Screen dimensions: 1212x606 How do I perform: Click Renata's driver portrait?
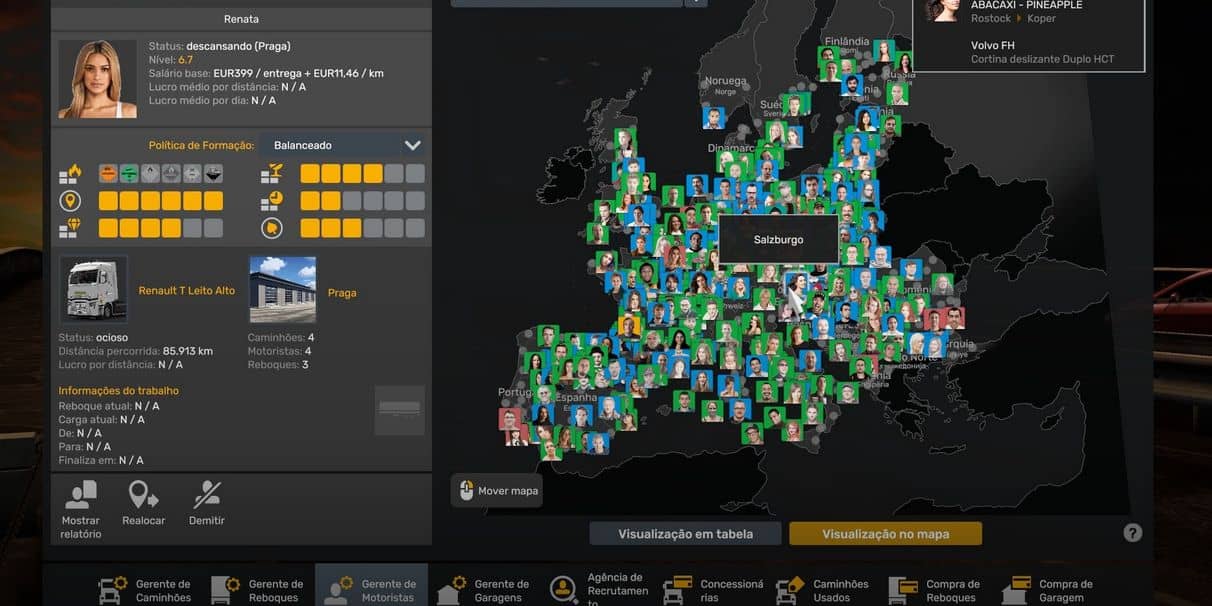[x=97, y=79]
